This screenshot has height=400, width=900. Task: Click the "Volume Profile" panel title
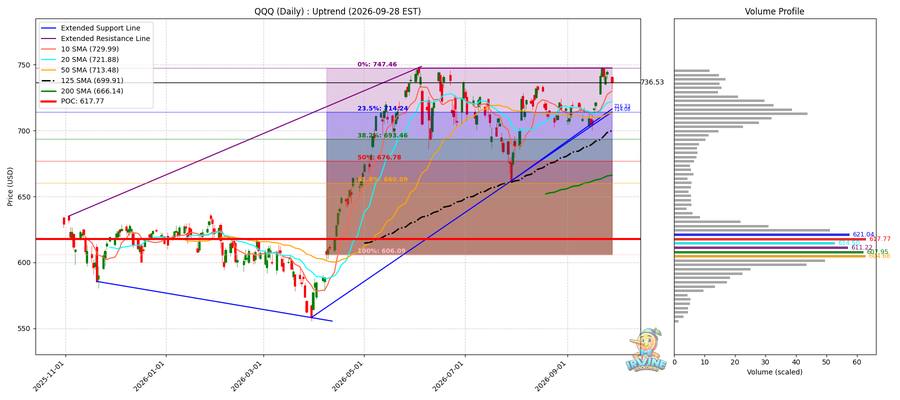774,11
